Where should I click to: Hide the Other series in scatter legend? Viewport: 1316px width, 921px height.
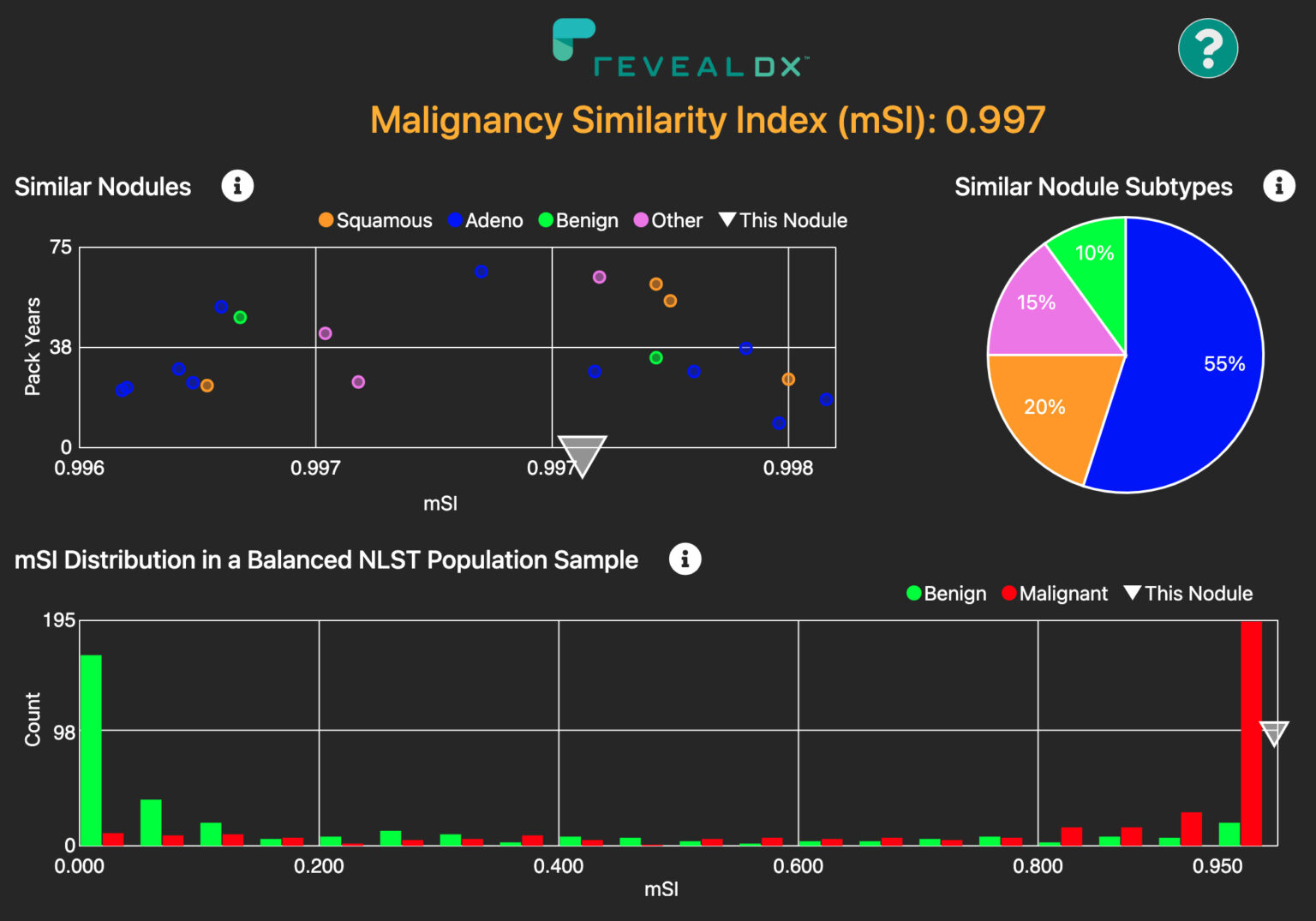667,220
